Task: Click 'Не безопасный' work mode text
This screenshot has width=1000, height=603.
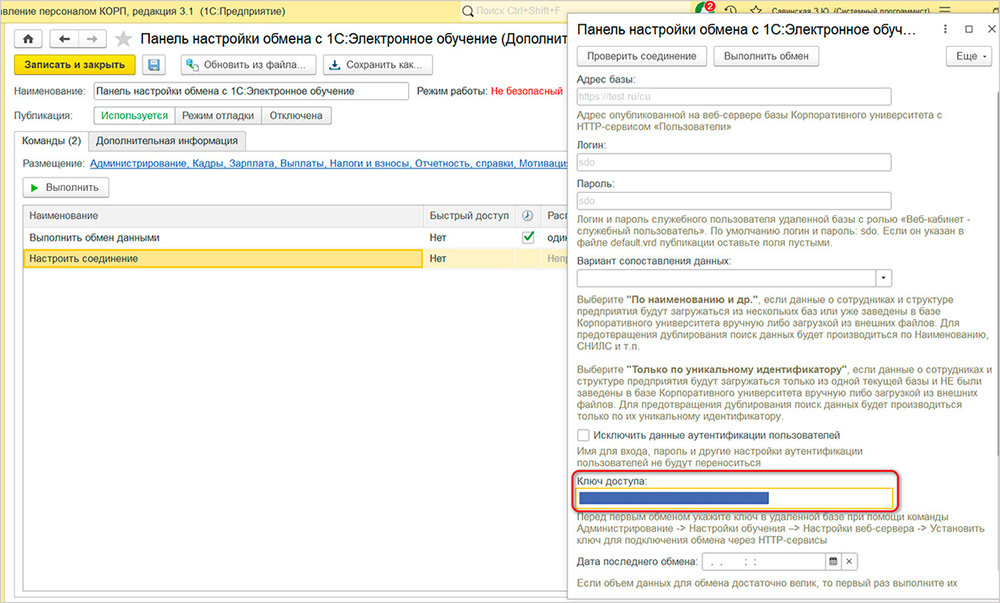Action: 527,91
